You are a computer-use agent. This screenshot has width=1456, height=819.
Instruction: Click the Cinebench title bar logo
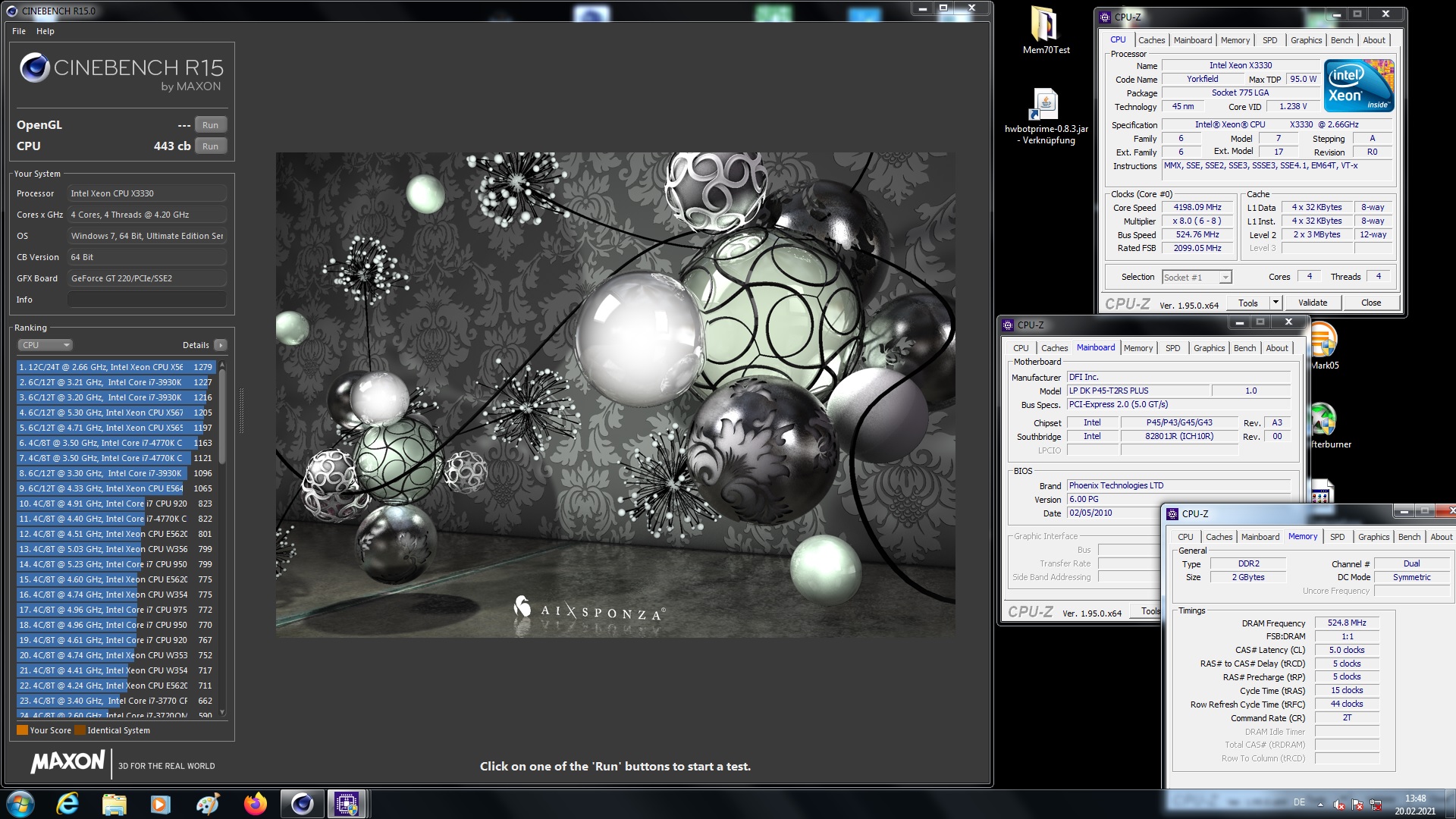coord(11,11)
